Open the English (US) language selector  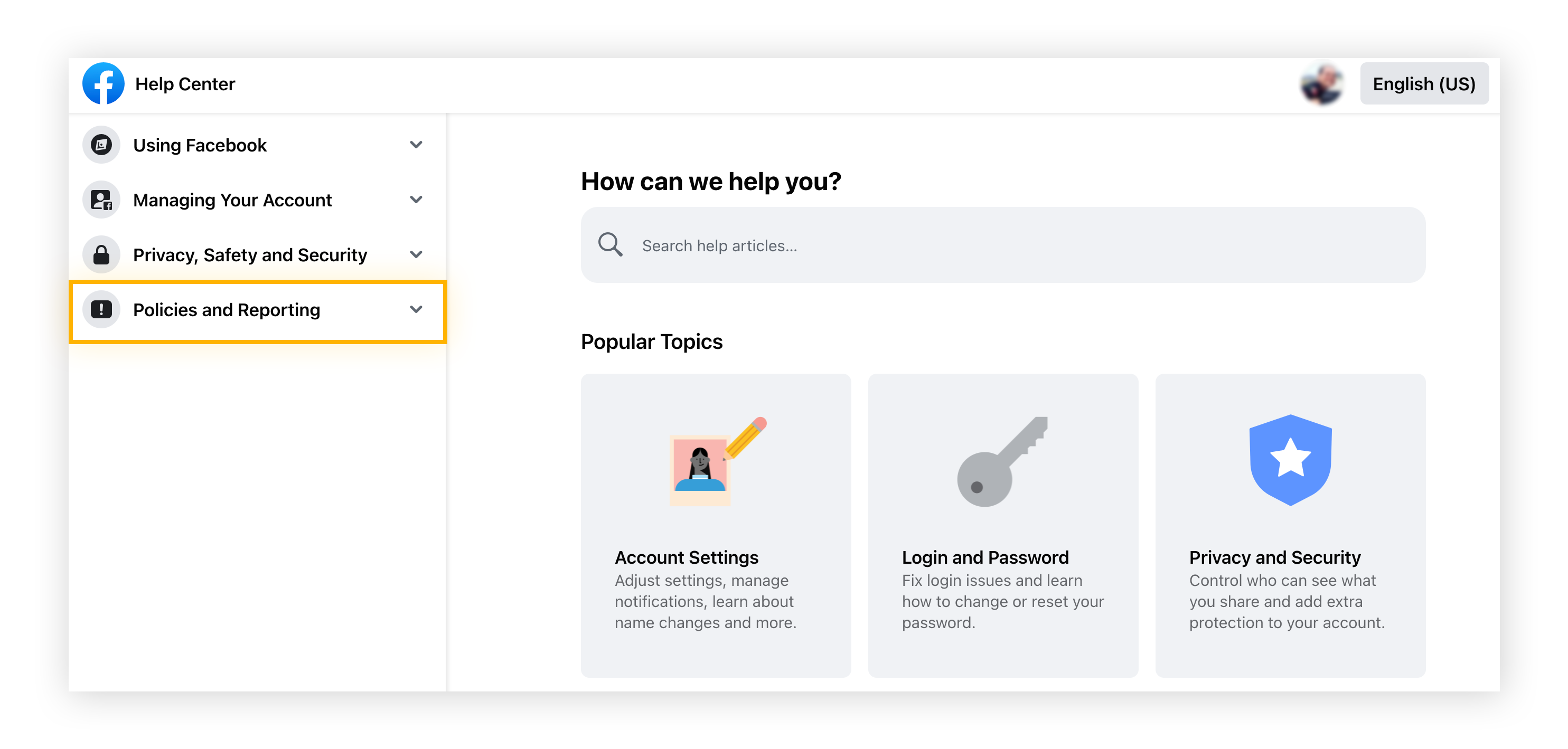click(1424, 83)
